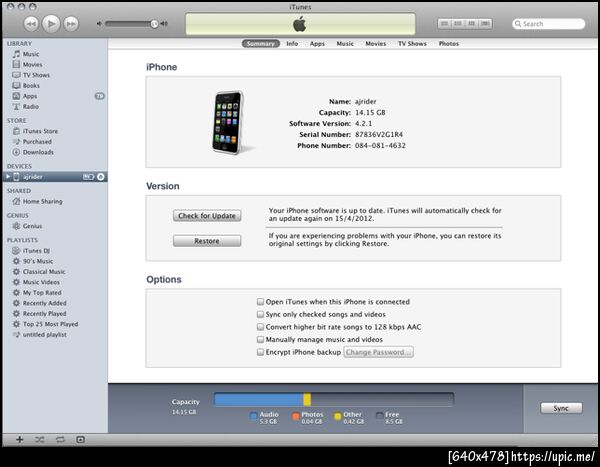Screen dimensions: 600x467
Task: Open the iTunes DJ playlist
Action: [31, 251]
